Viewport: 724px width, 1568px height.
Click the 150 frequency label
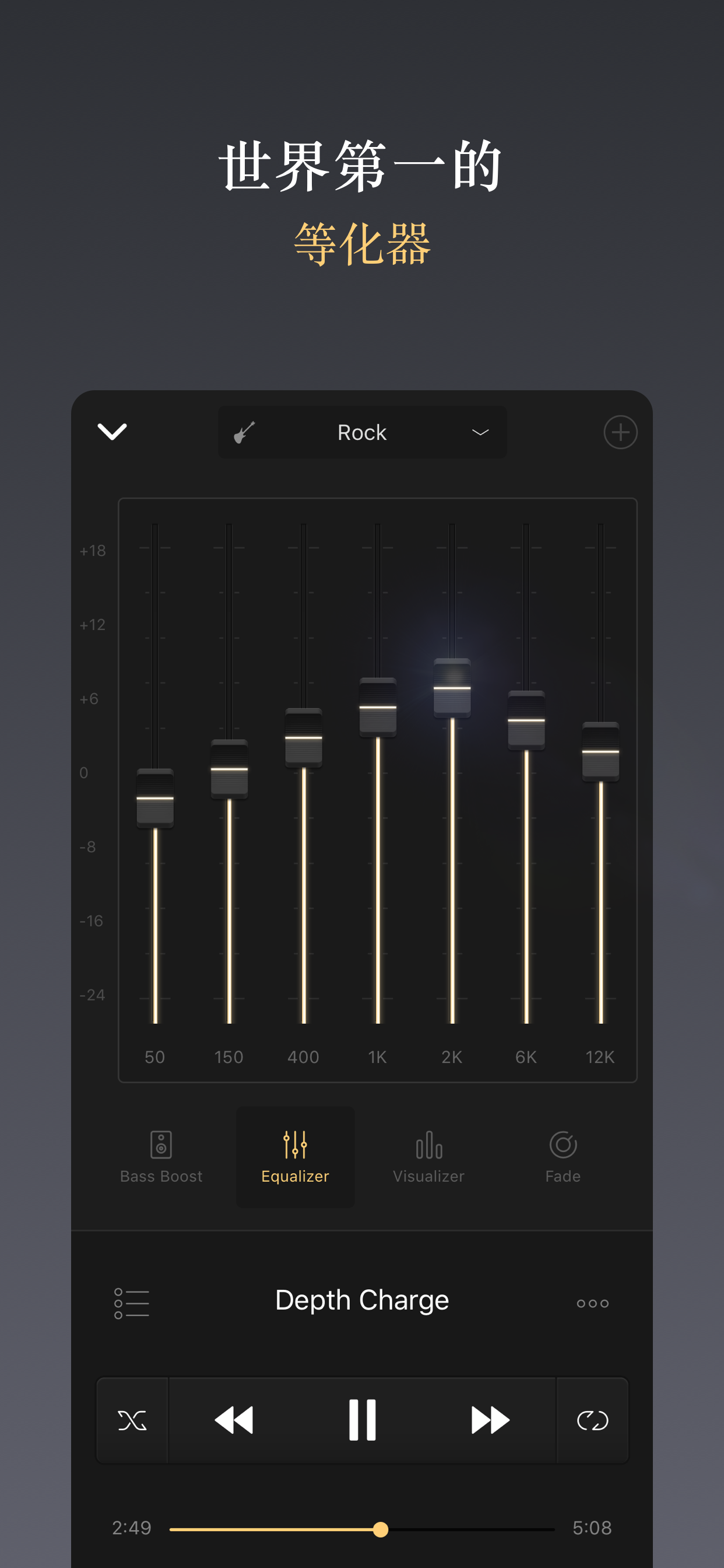[229, 1058]
